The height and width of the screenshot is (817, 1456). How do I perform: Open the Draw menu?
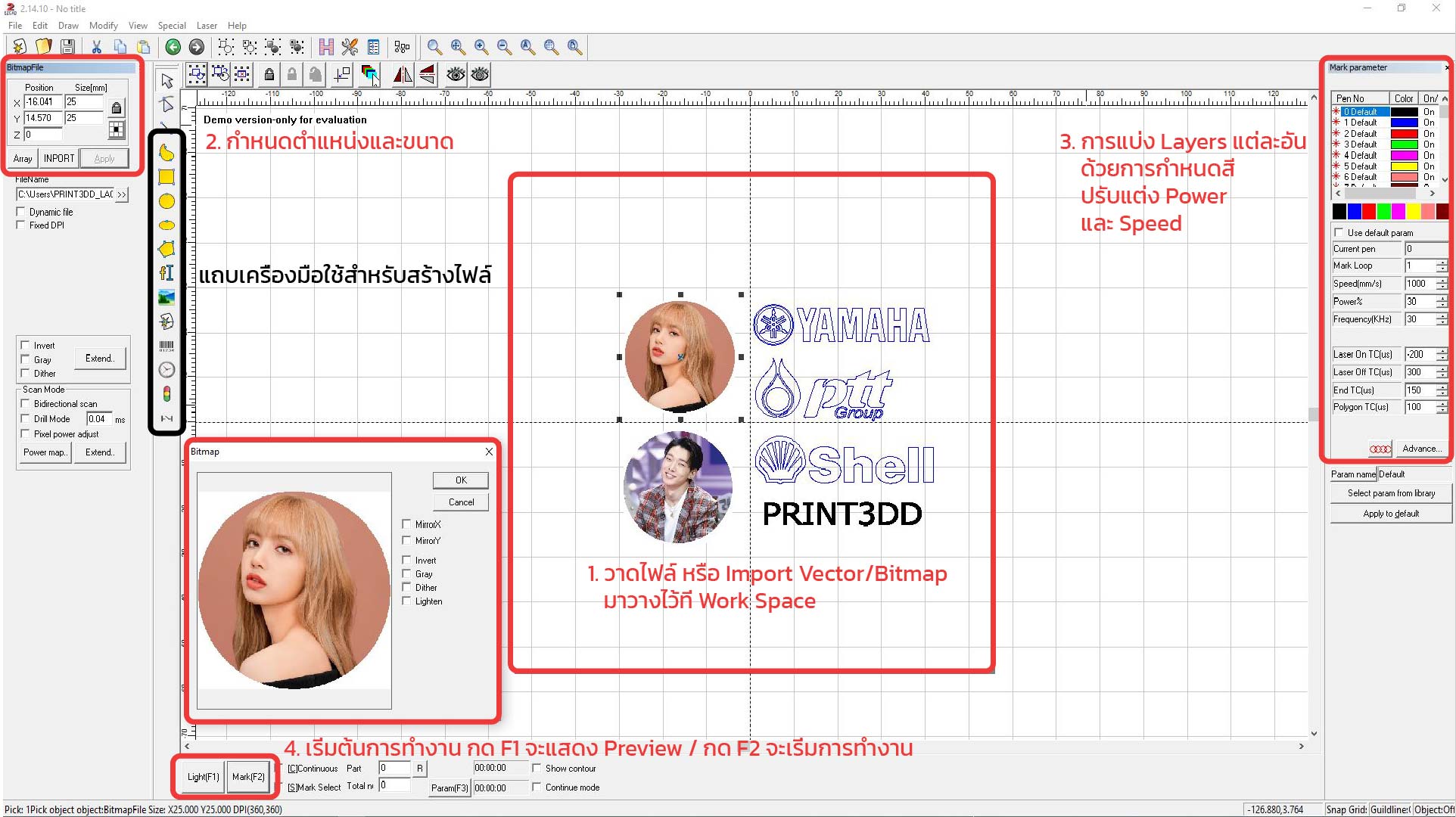[68, 25]
